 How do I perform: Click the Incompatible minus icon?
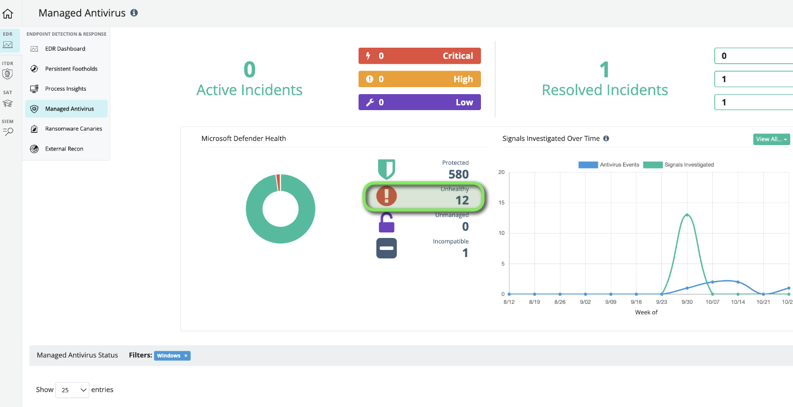coord(386,248)
